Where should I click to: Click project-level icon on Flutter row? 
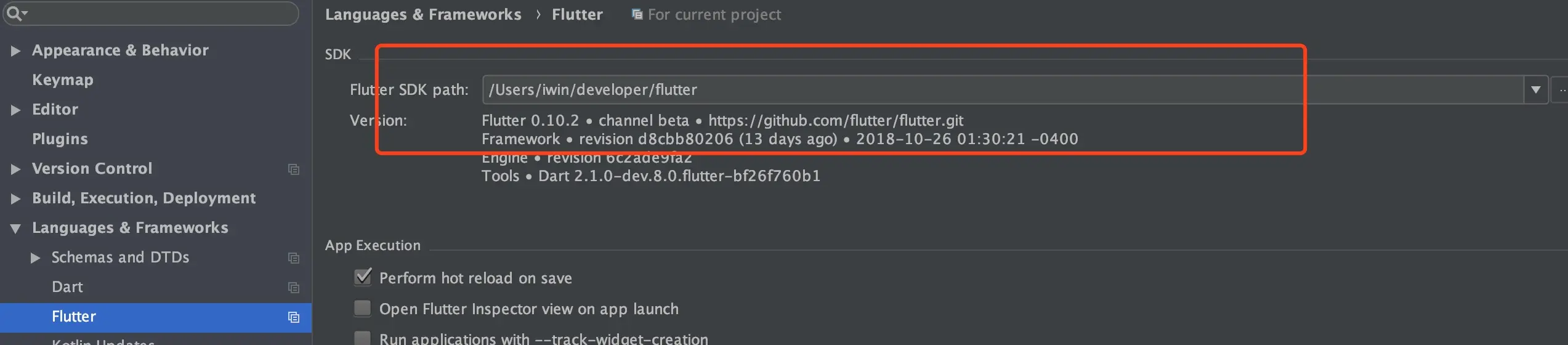(294, 317)
